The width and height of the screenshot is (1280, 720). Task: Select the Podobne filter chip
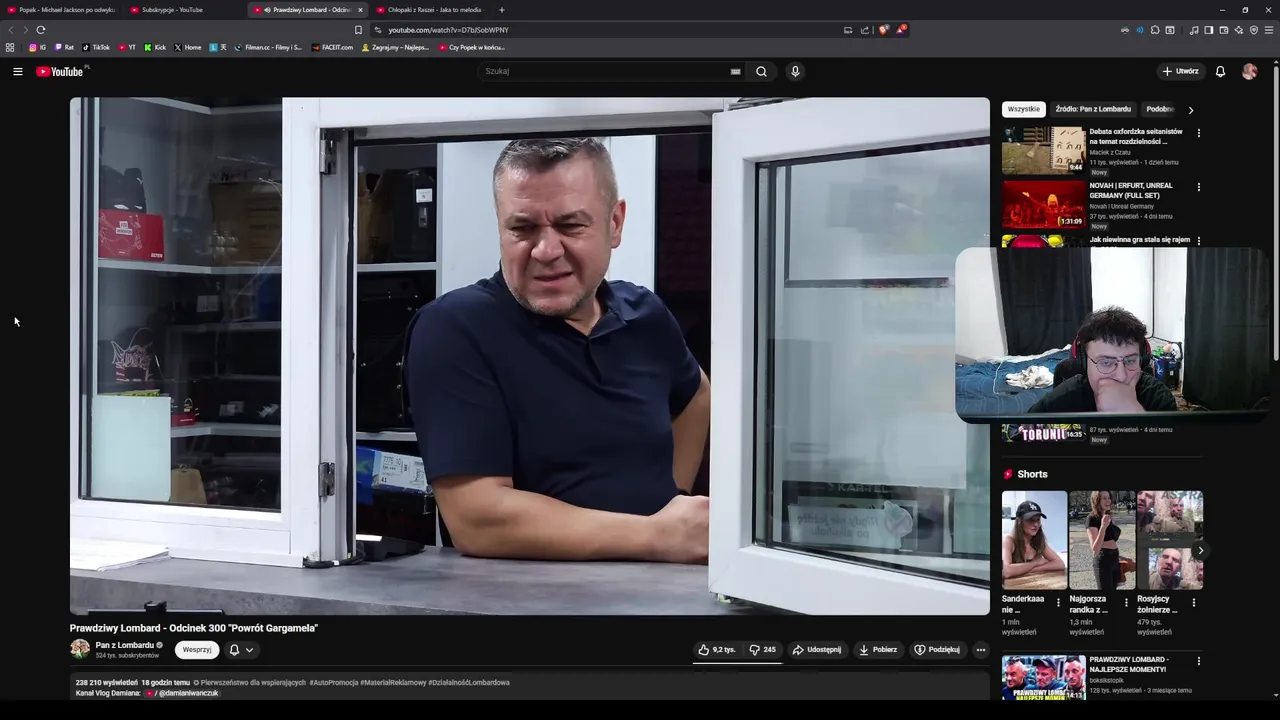1160,109
